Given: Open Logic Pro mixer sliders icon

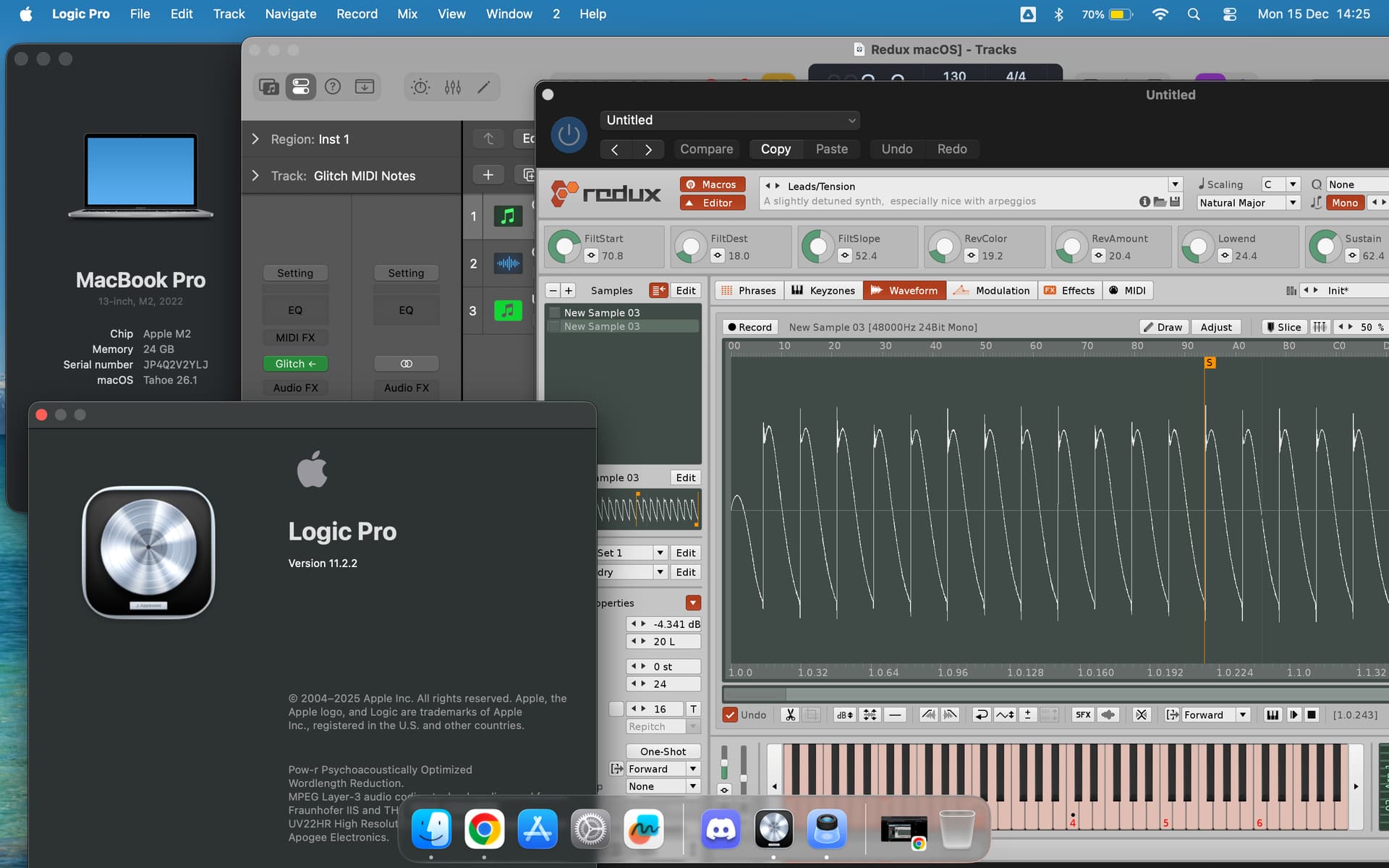Looking at the screenshot, I should (453, 88).
